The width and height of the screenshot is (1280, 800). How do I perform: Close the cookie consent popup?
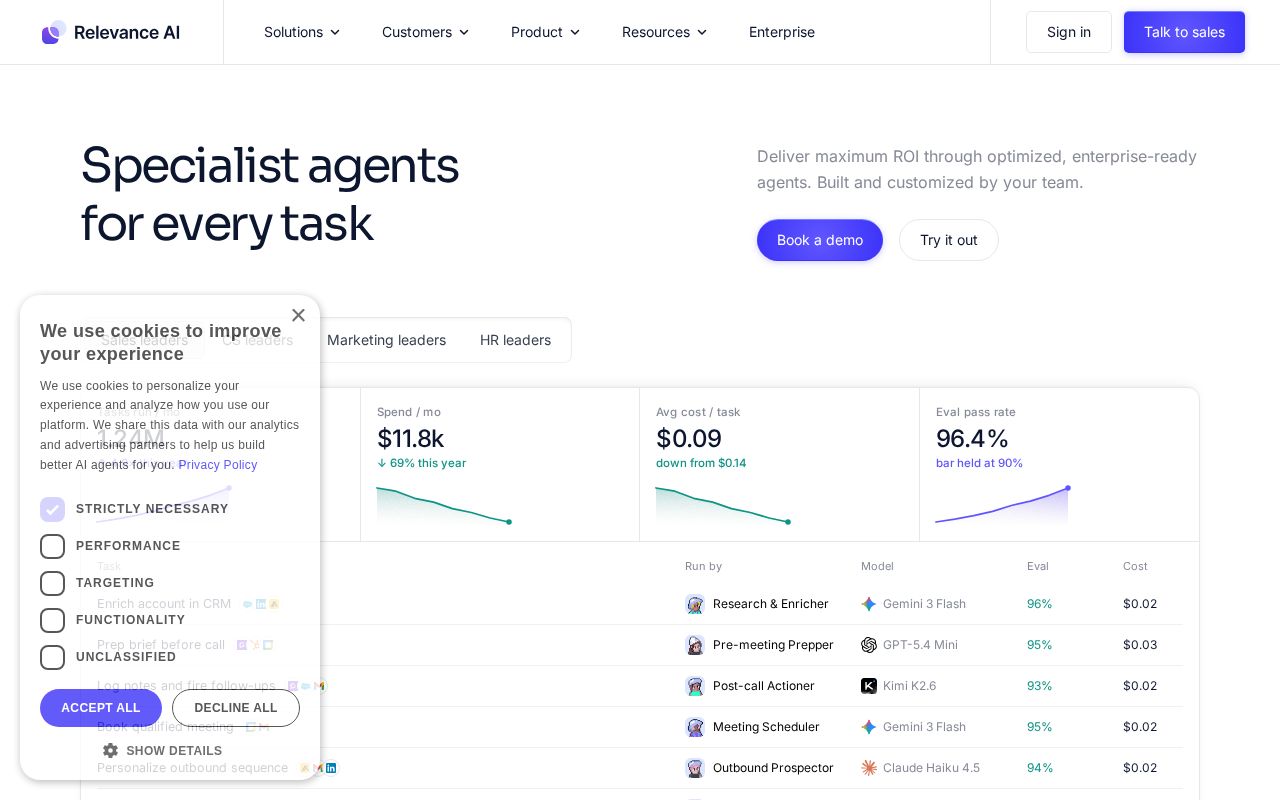click(298, 315)
